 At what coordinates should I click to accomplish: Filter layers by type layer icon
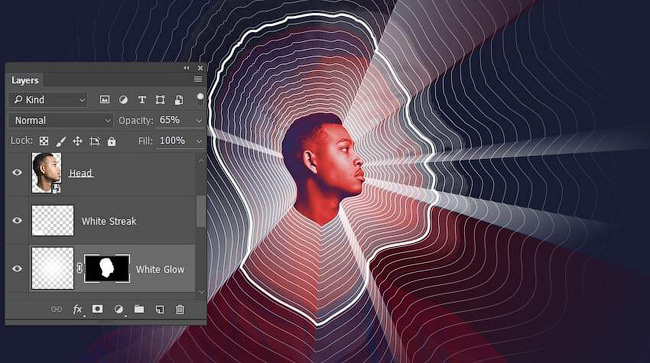(142, 99)
